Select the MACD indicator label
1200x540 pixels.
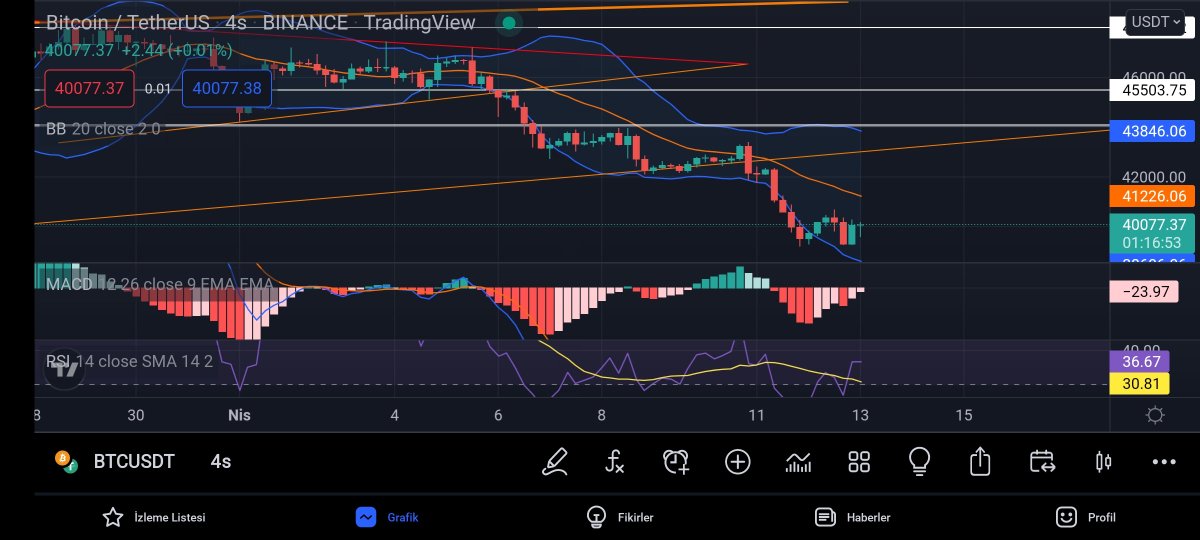160,284
